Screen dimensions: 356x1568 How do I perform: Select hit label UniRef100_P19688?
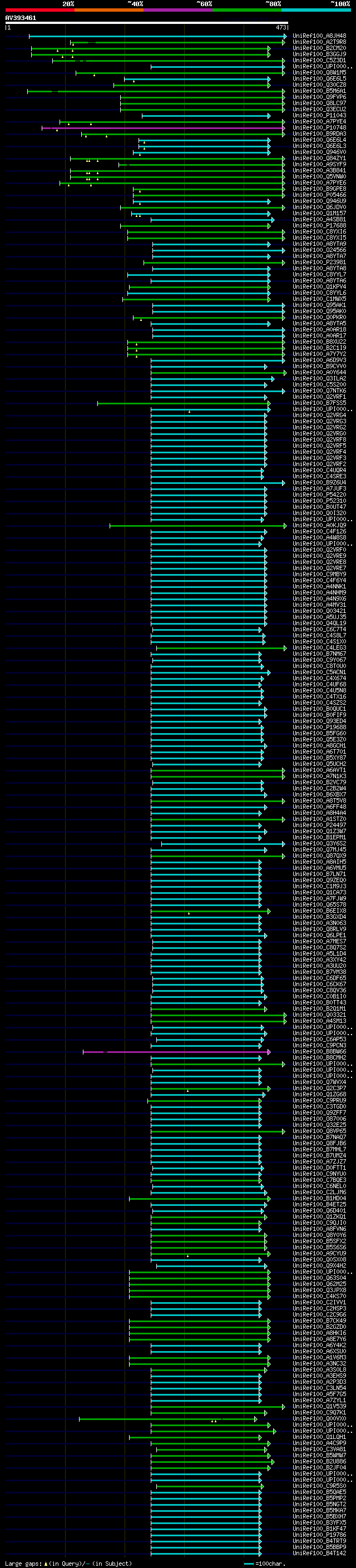[x=319, y=727]
